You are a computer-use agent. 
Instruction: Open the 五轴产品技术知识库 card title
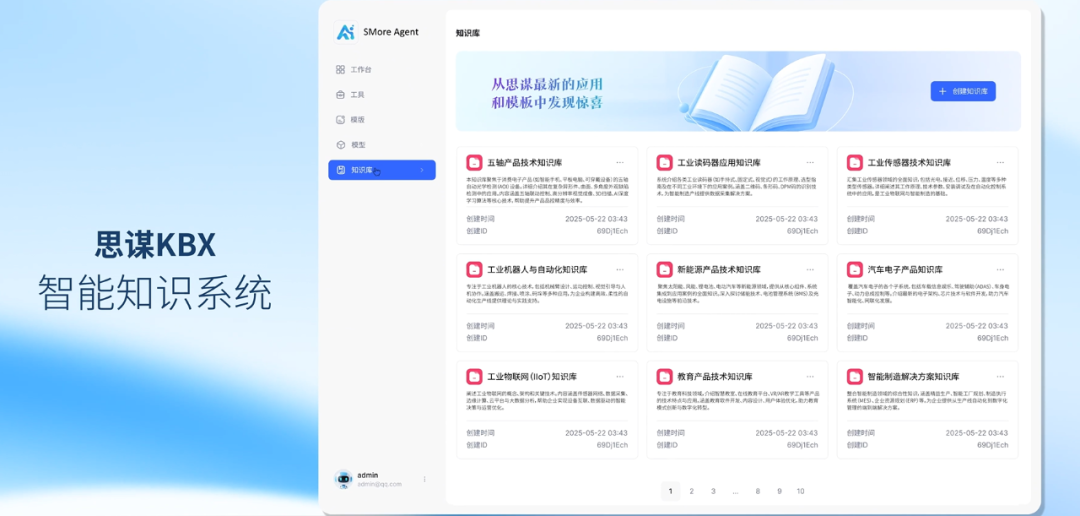point(524,163)
